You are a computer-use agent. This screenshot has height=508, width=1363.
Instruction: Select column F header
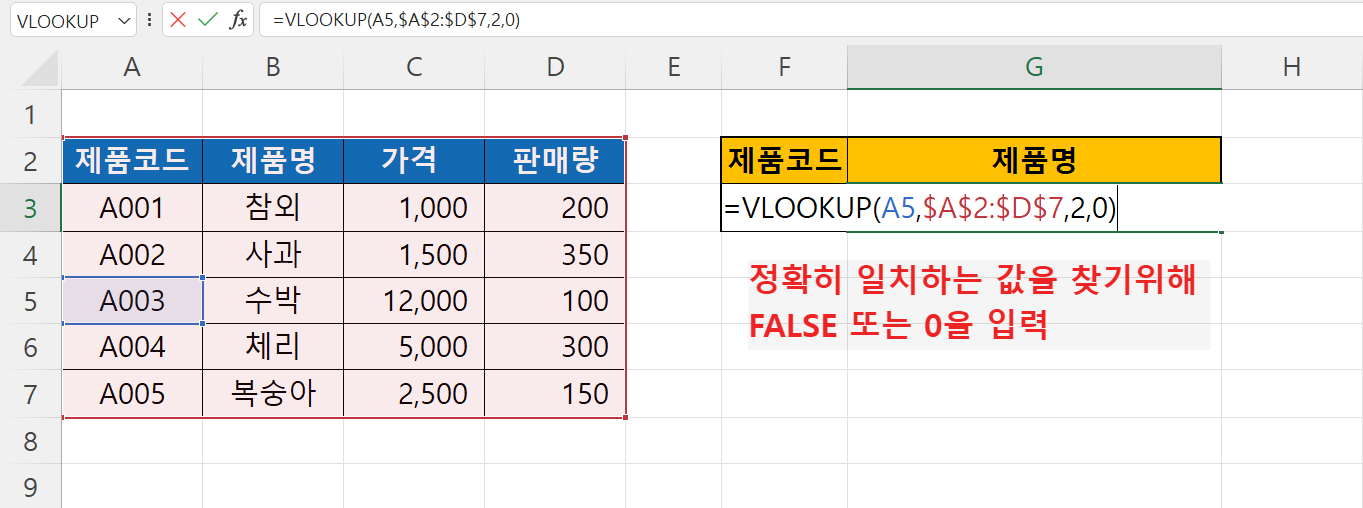pyautogui.click(x=784, y=67)
